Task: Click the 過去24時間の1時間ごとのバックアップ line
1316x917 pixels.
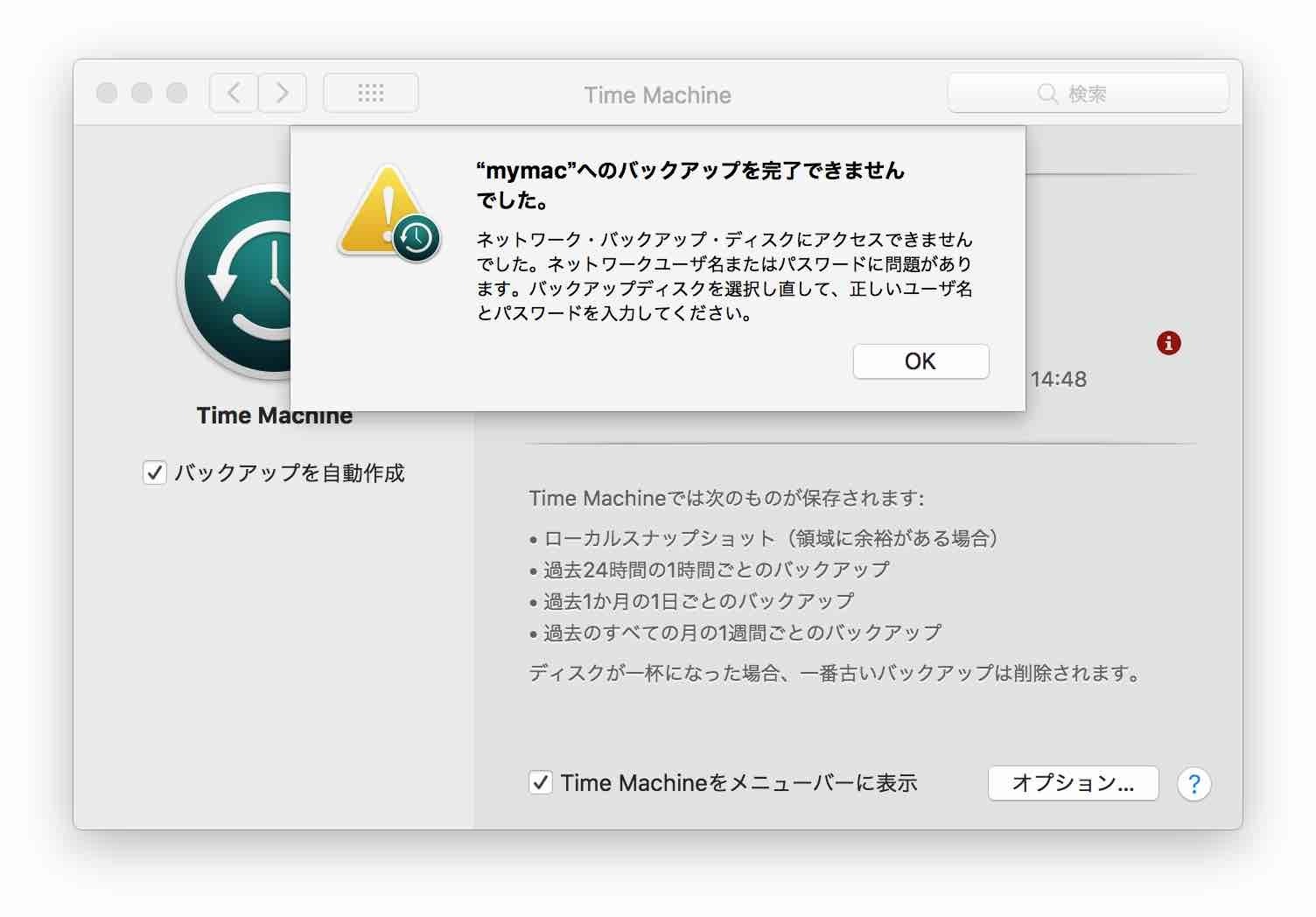Action: pyautogui.click(x=710, y=570)
